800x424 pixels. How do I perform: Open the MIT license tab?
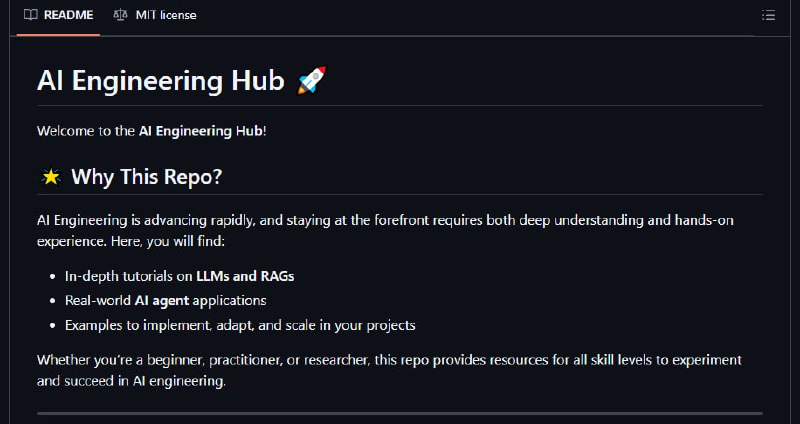coord(155,15)
